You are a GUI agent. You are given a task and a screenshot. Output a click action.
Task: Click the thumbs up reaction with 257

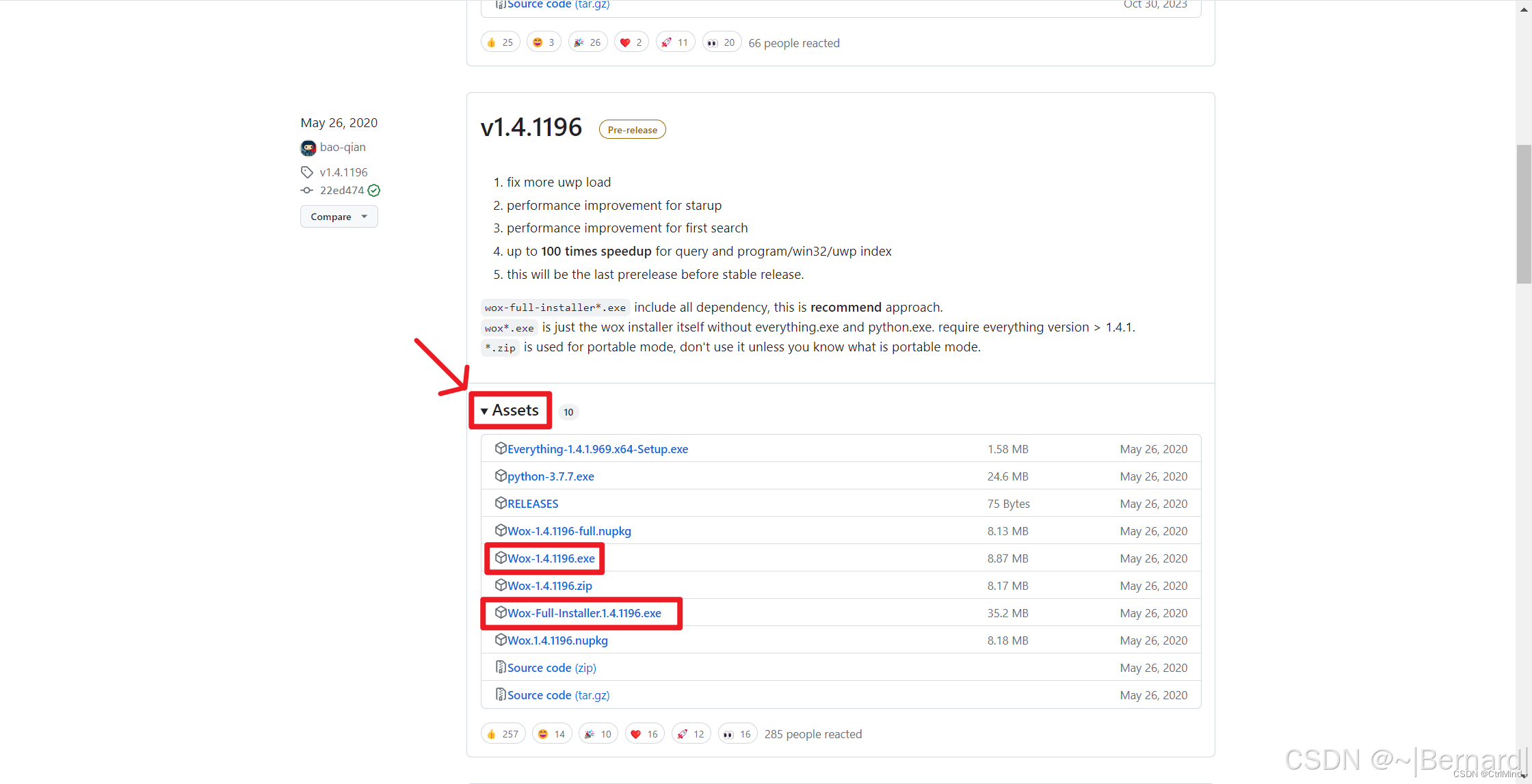(503, 733)
